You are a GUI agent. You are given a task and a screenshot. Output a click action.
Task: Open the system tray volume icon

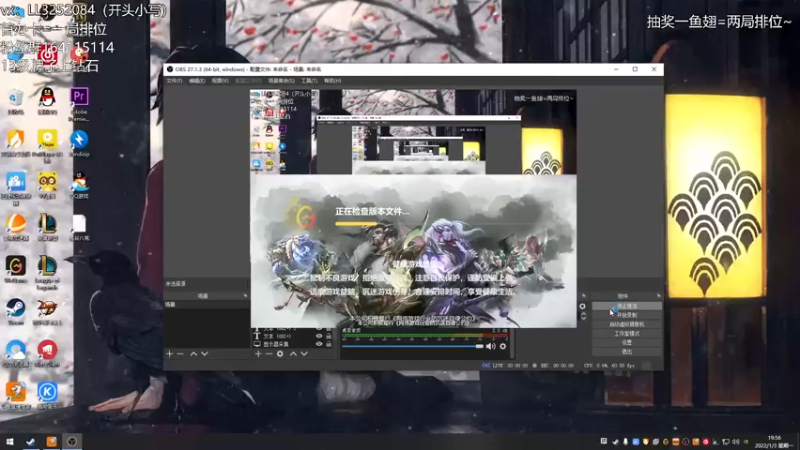tap(735, 441)
